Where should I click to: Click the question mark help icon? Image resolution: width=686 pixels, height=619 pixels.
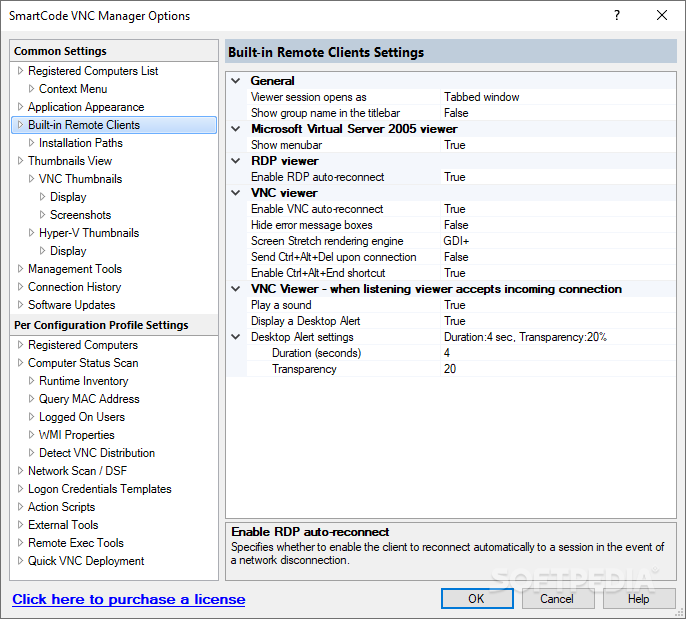click(617, 15)
